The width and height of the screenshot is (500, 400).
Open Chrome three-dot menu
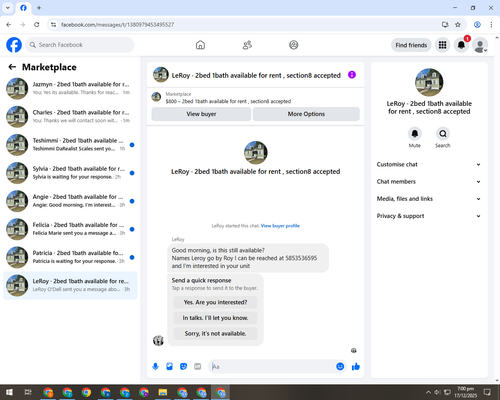[x=491, y=25]
